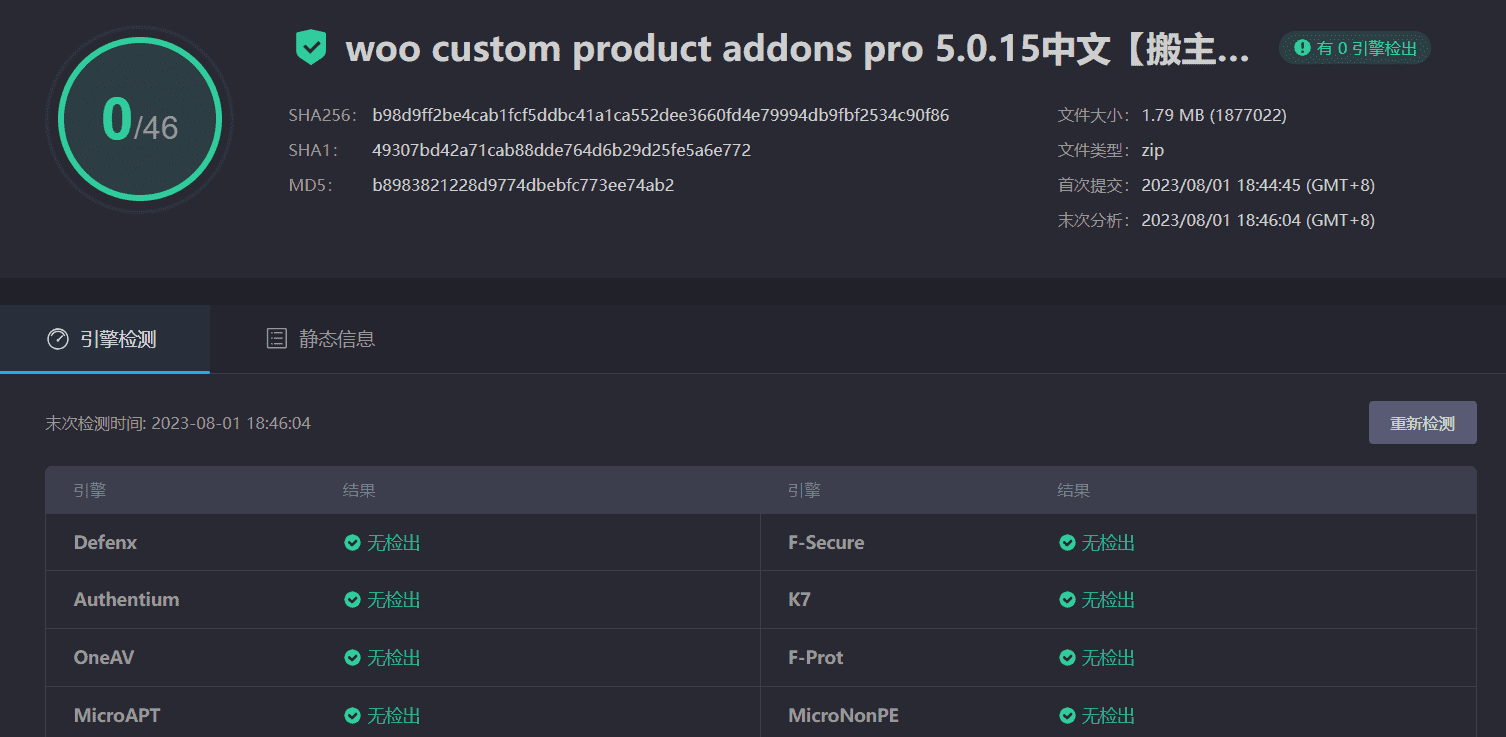Click the exclamation icon in detection badge
The width and height of the screenshot is (1506, 737).
pyautogui.click(x=1302, y=47)
